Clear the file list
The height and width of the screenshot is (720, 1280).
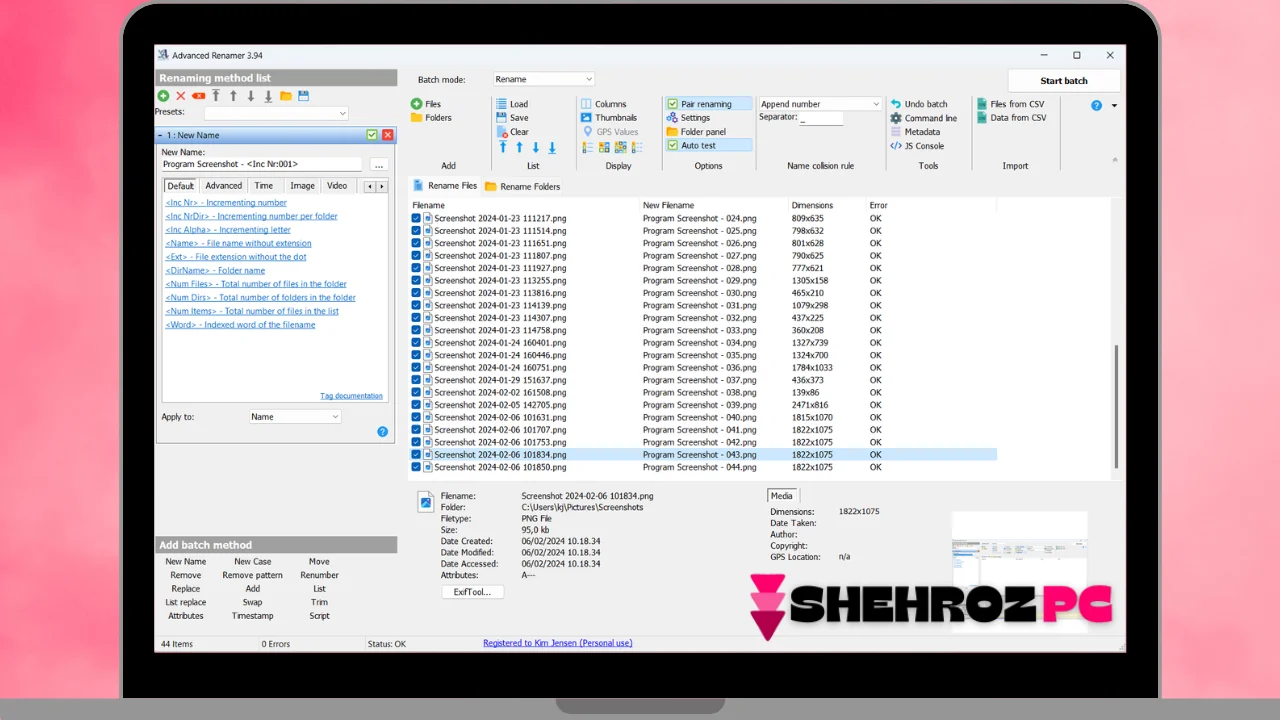click(x=512, y=132)
